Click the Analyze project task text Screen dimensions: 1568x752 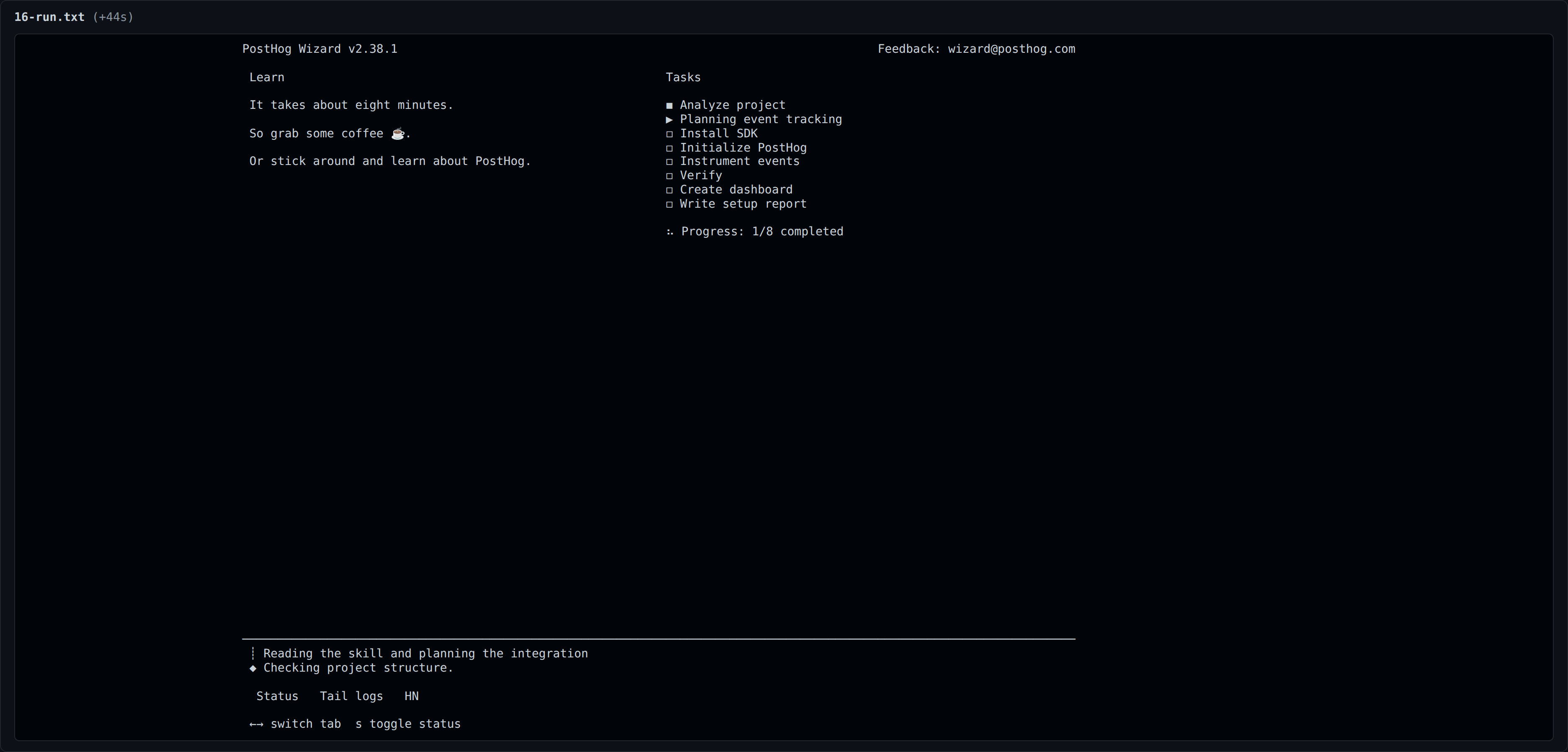point(732,105)
